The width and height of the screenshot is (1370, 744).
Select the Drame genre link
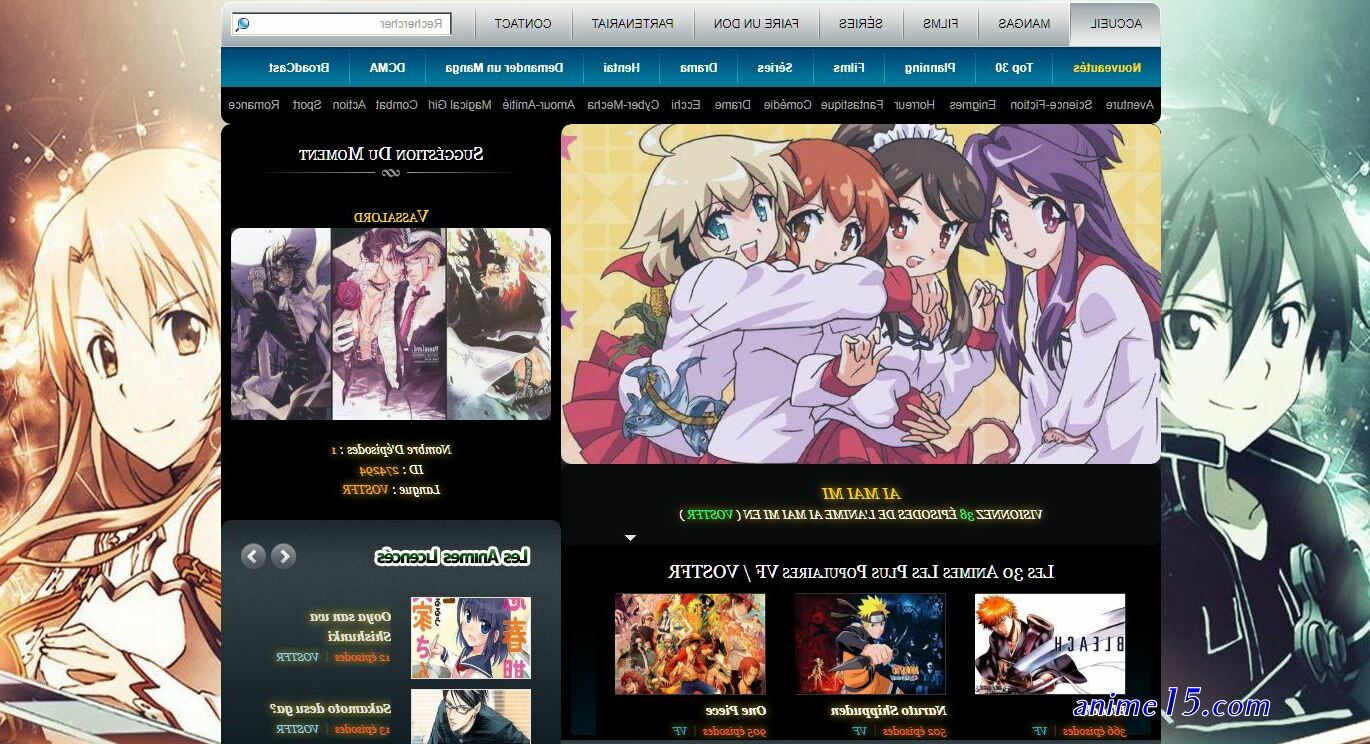coord(733,104)
